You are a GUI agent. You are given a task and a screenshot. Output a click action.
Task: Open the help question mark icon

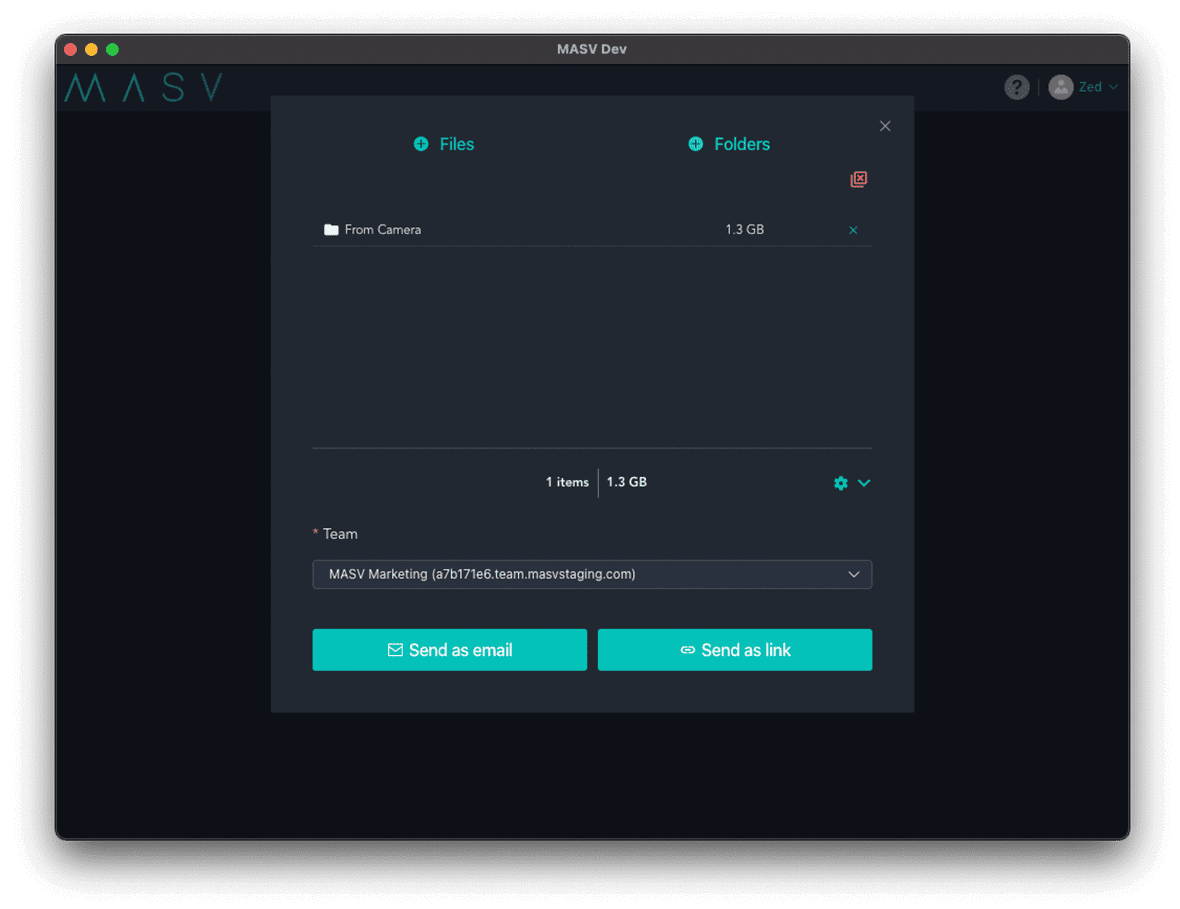coord(1017,87)
